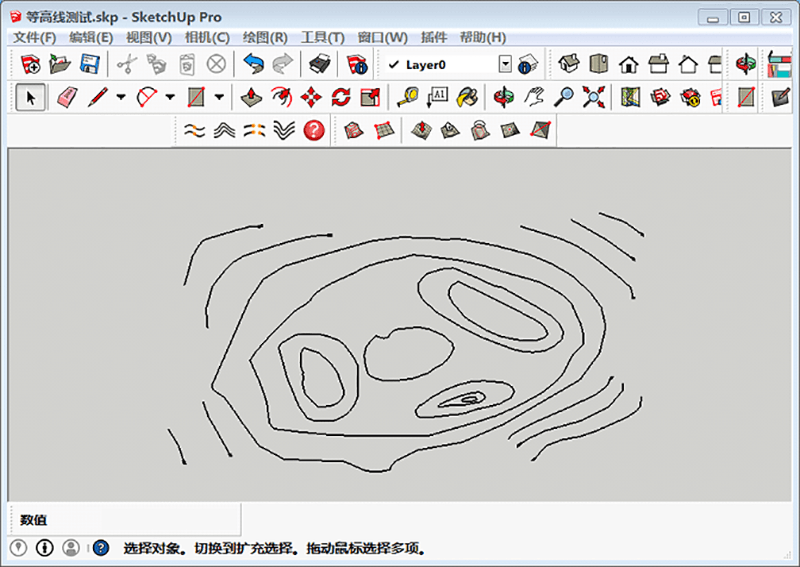
Task: Expand the arc tool dropdown arrow
Action: coord(170,97)
